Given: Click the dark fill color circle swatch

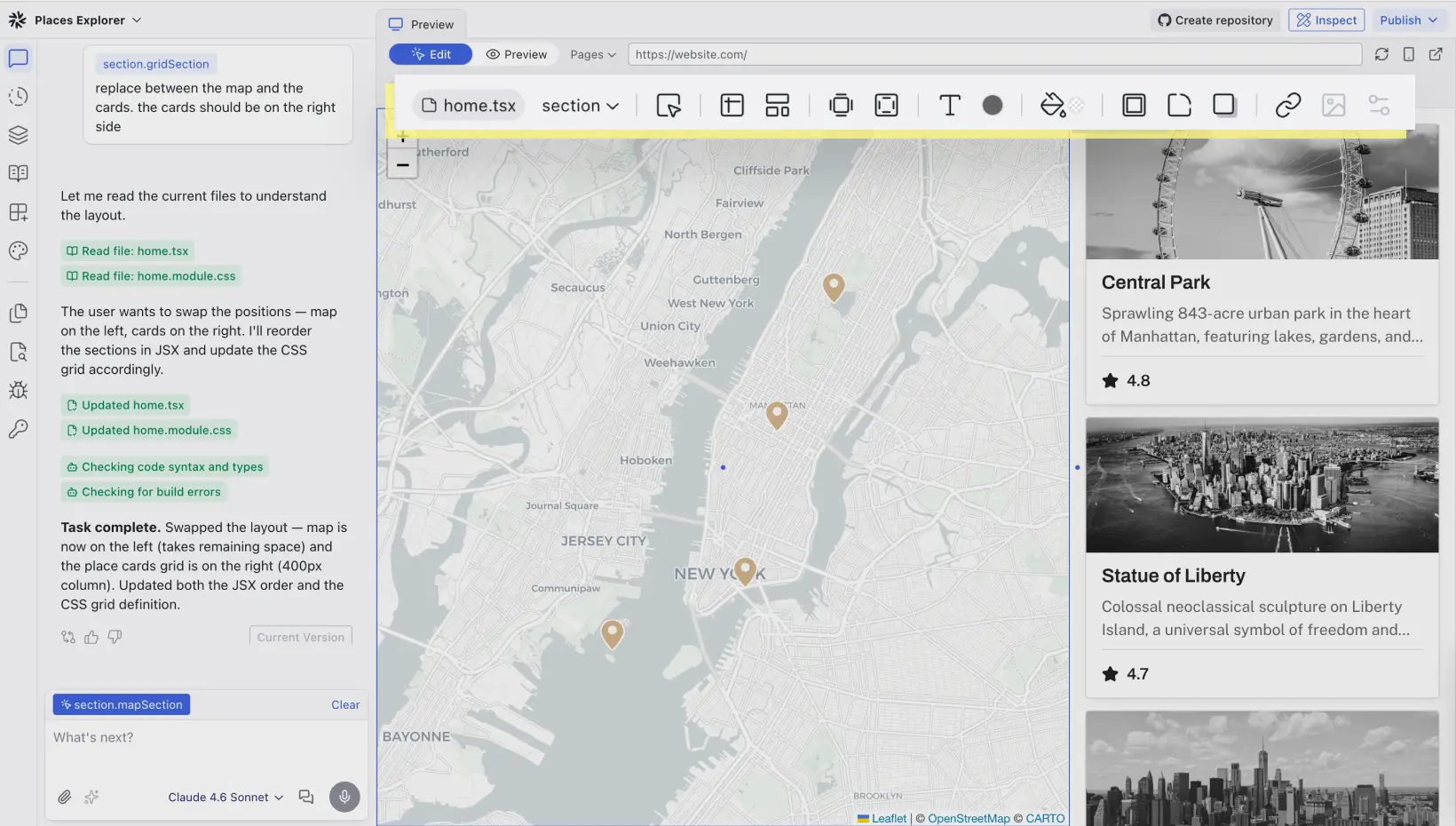Looking at the screenshot, I should pyautogui.click(x=993, y=106).
